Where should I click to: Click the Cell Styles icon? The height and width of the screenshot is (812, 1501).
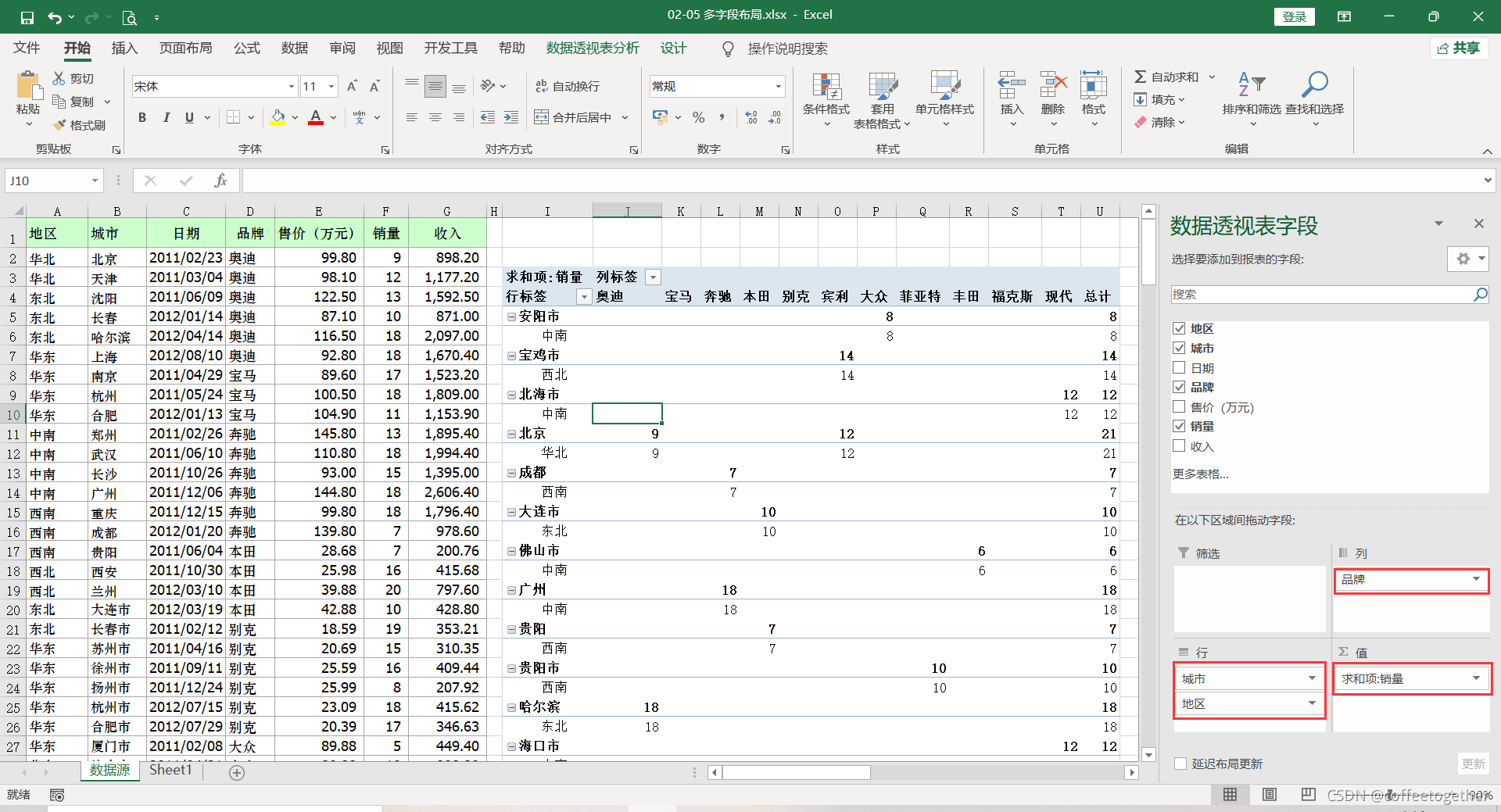[944, 86]
